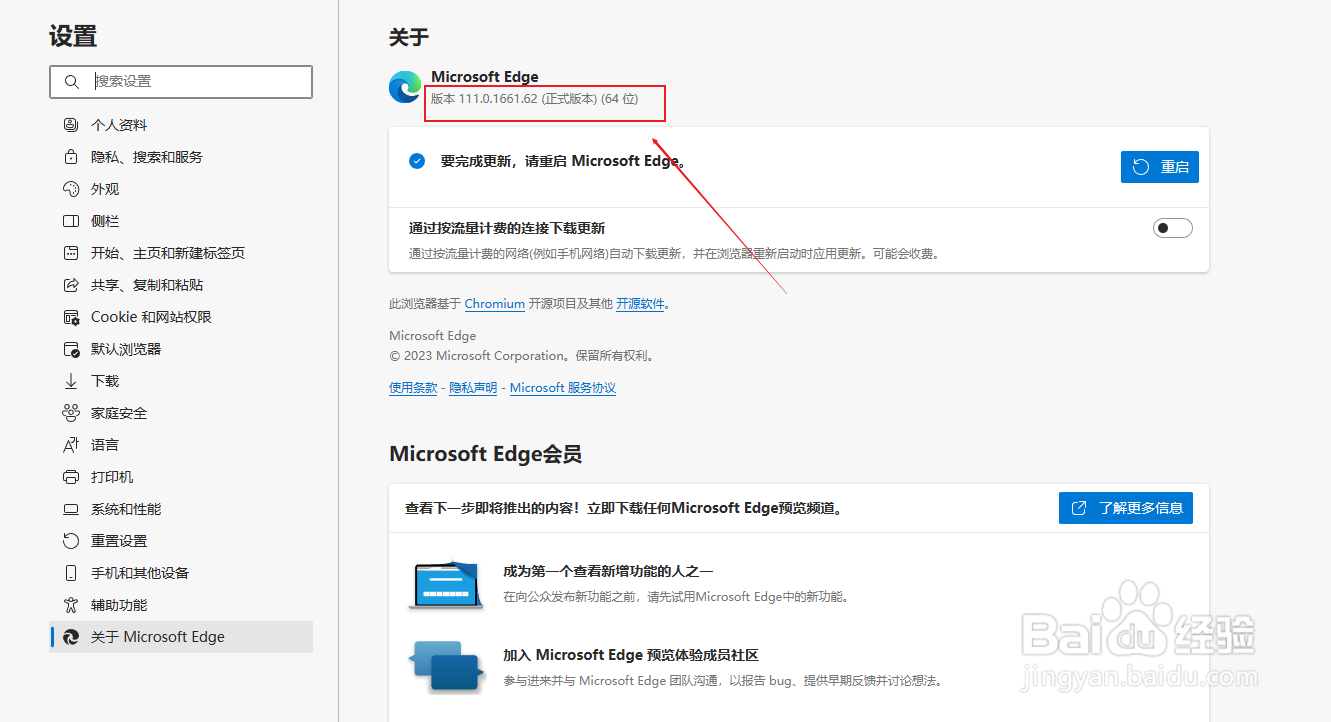Click the Edge icon beside 关于 Microsoft Edge
This screenshot has height=722, width=1331.
(71, 637)
